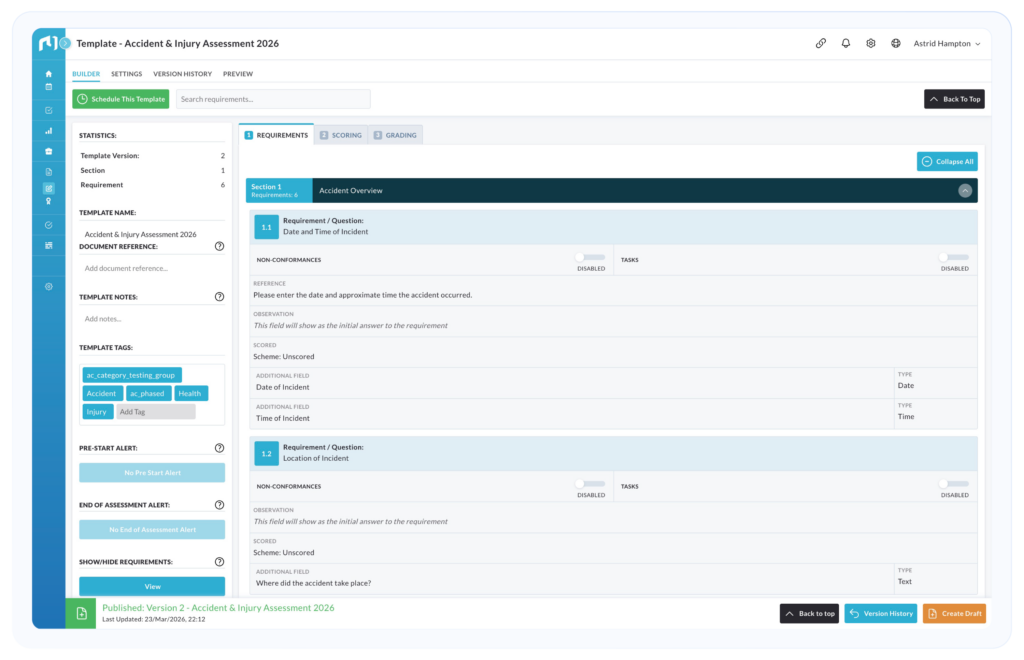Open Version History from footer button
The image size is (1024, 660).
(x=881, y=614)
